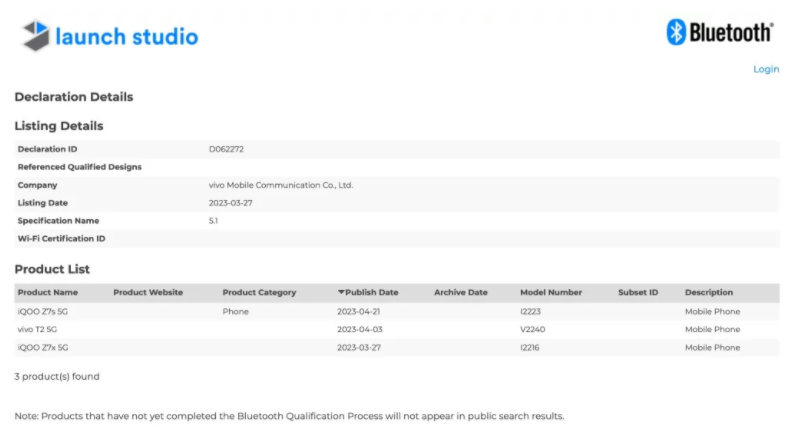This screenshot has width=792, height=434.
Task: Click the Product List heading
Action: click(x=52, y=269)
